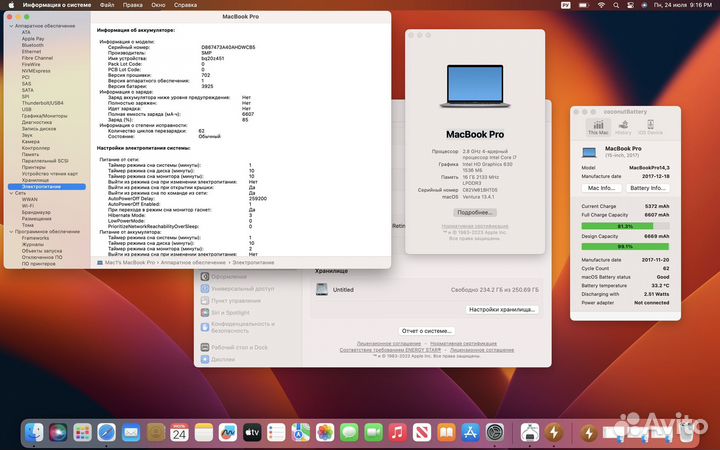
Task: Launch Siri from the Dock
Action: click(x=58, y=433)
